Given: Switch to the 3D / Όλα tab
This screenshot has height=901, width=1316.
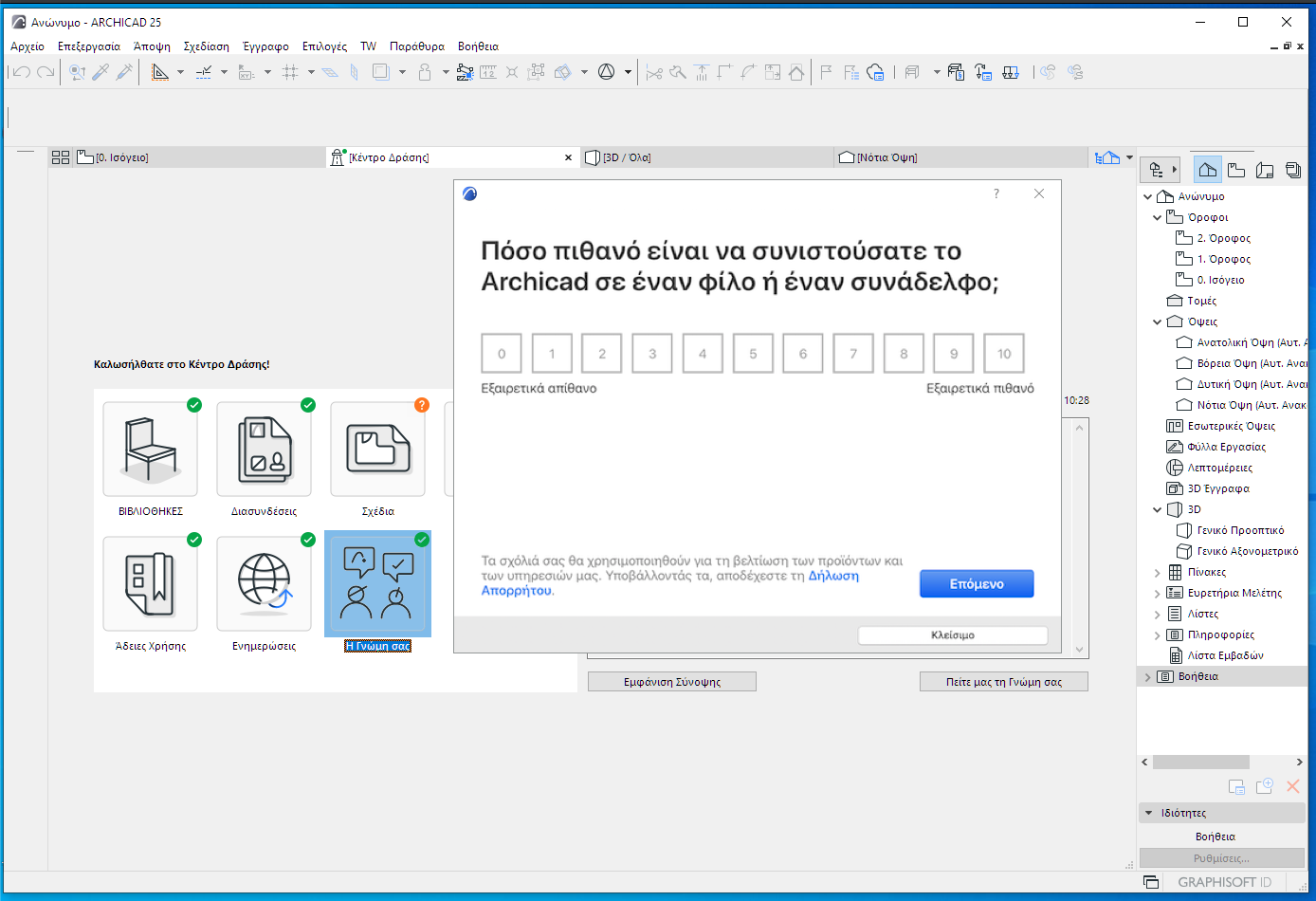Looking at the screenshot, I should click(627, 157).
